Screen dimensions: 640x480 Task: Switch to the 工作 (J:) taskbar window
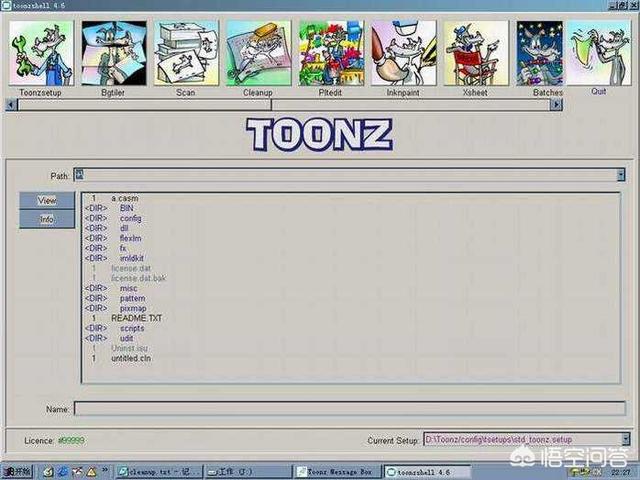coord(248,471)
